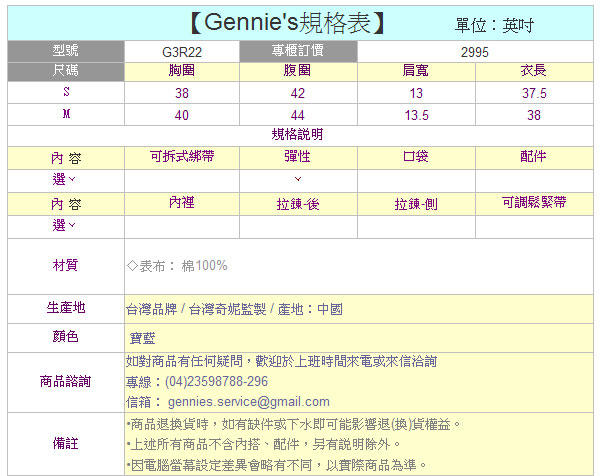Click the length value 37.5

coord(534,93)
